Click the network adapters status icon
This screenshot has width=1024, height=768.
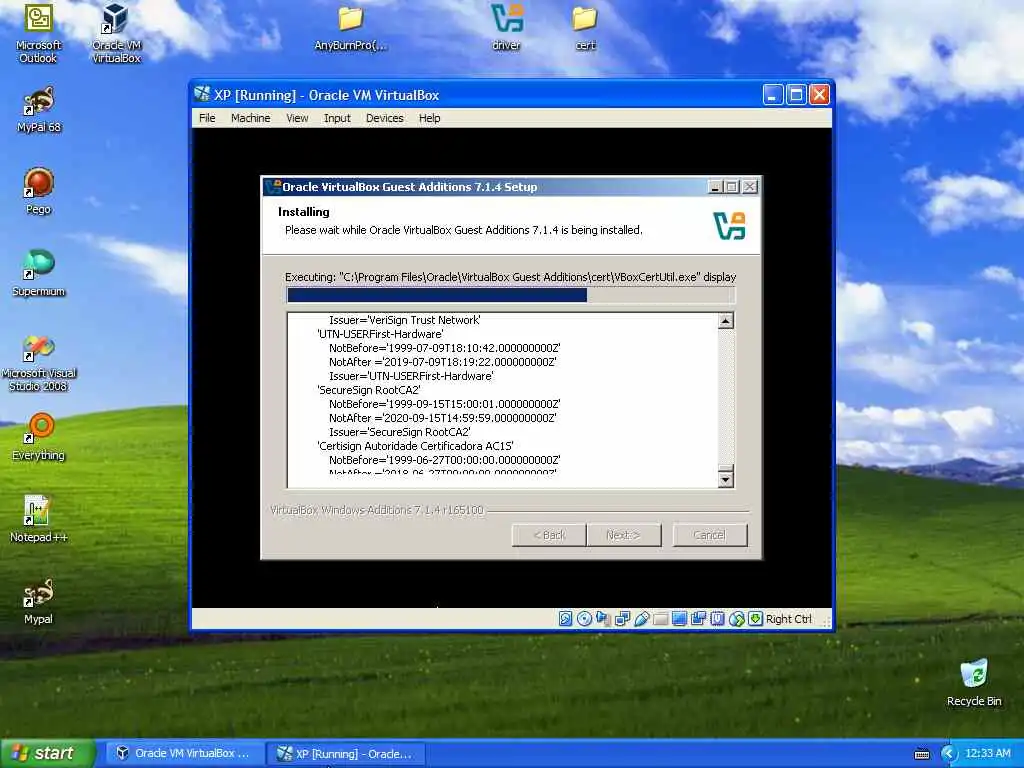click(x=622, y=618)
